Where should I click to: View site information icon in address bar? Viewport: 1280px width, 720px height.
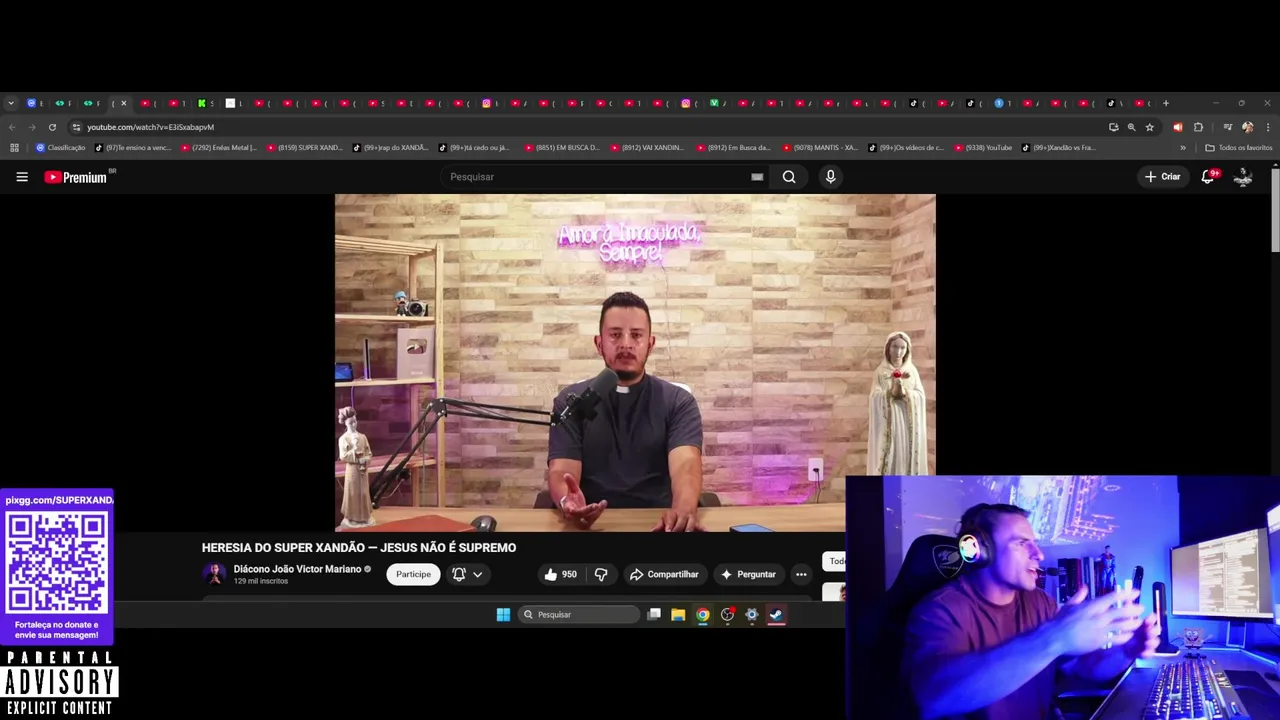coord(76,127)
